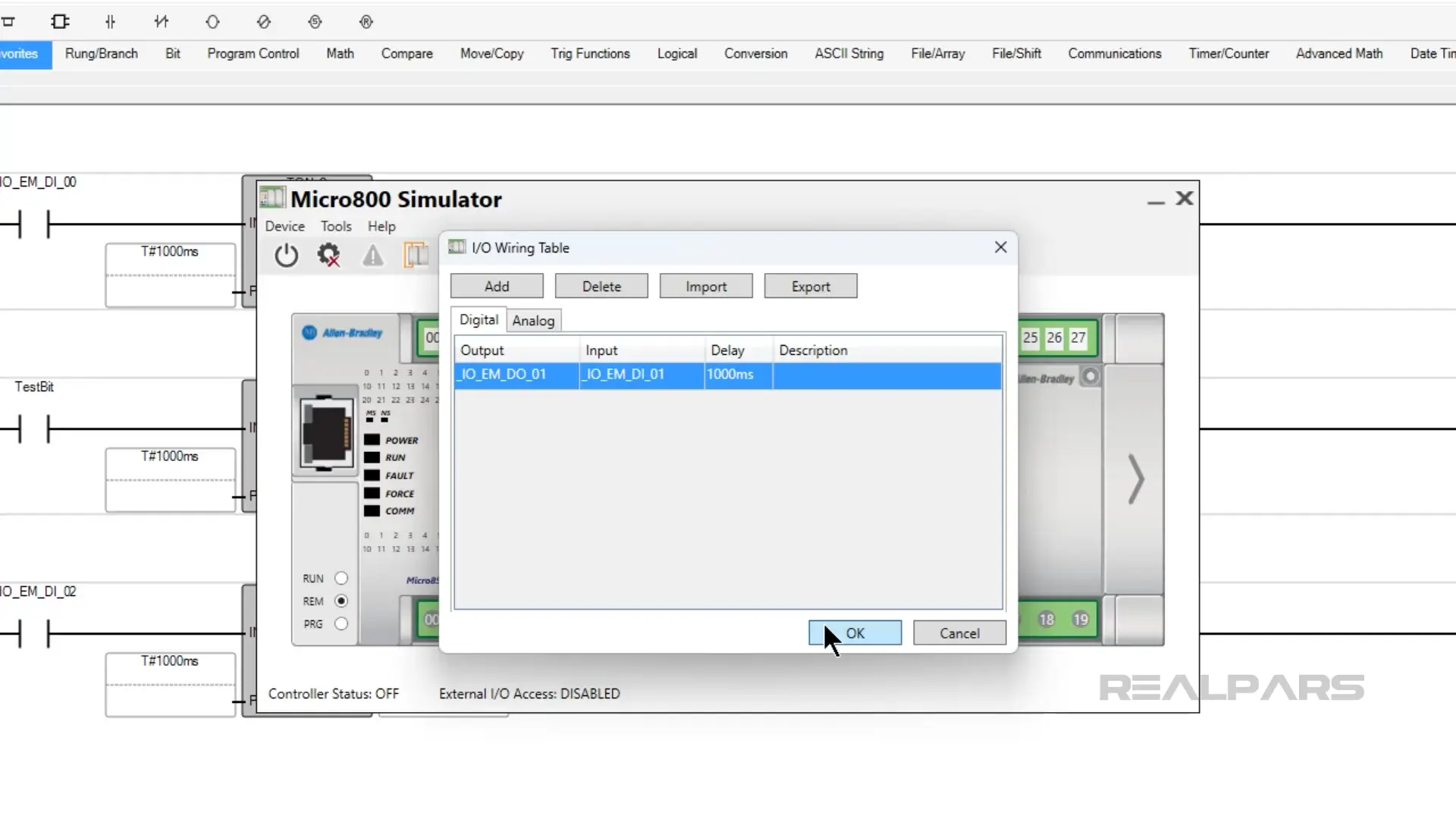Viewport: 1456px width, 819px height.
Task: Click terminal 25 on the top terminal block
Action: 1030,338
